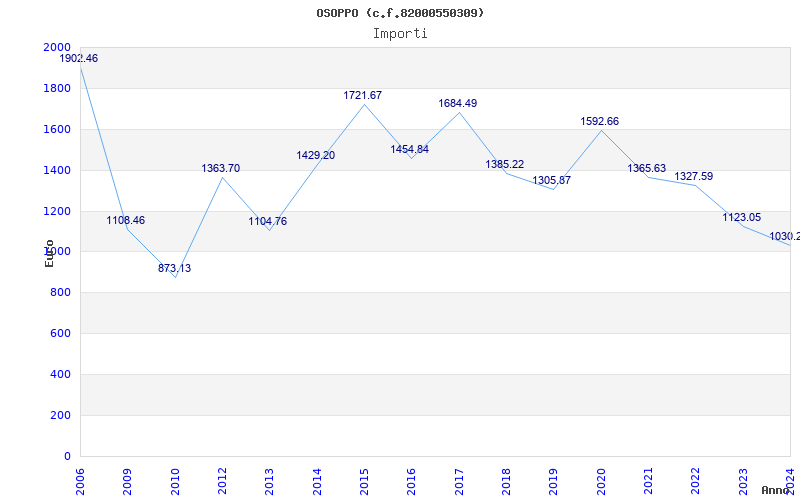
Task: Click year 2019 on x-axis
Action: 554,481
